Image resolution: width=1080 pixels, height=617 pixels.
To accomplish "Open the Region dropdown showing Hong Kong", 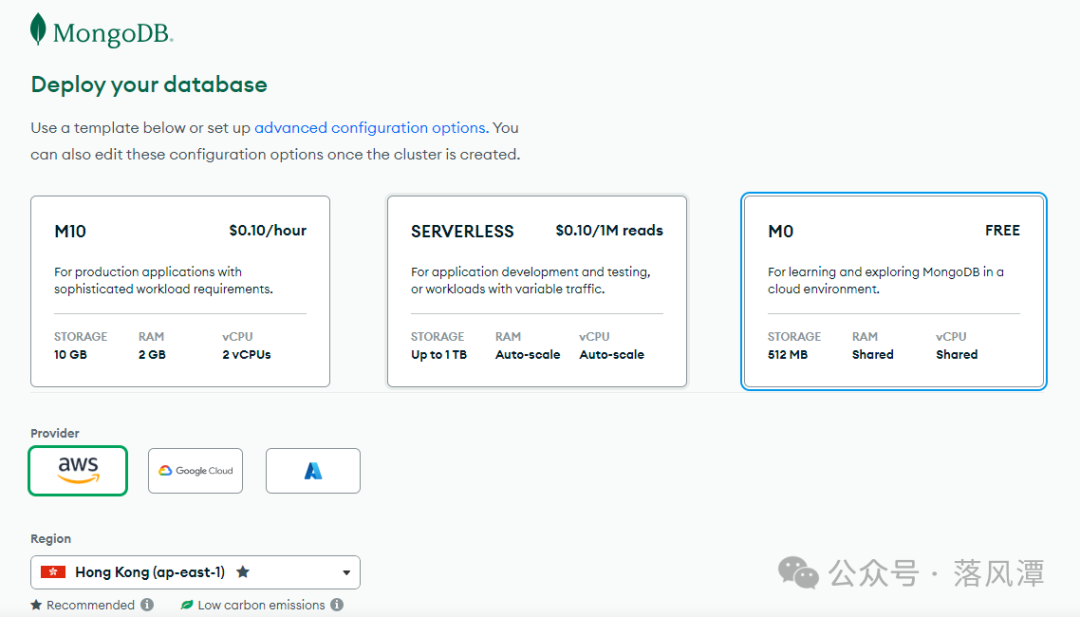I will [196, 572].
